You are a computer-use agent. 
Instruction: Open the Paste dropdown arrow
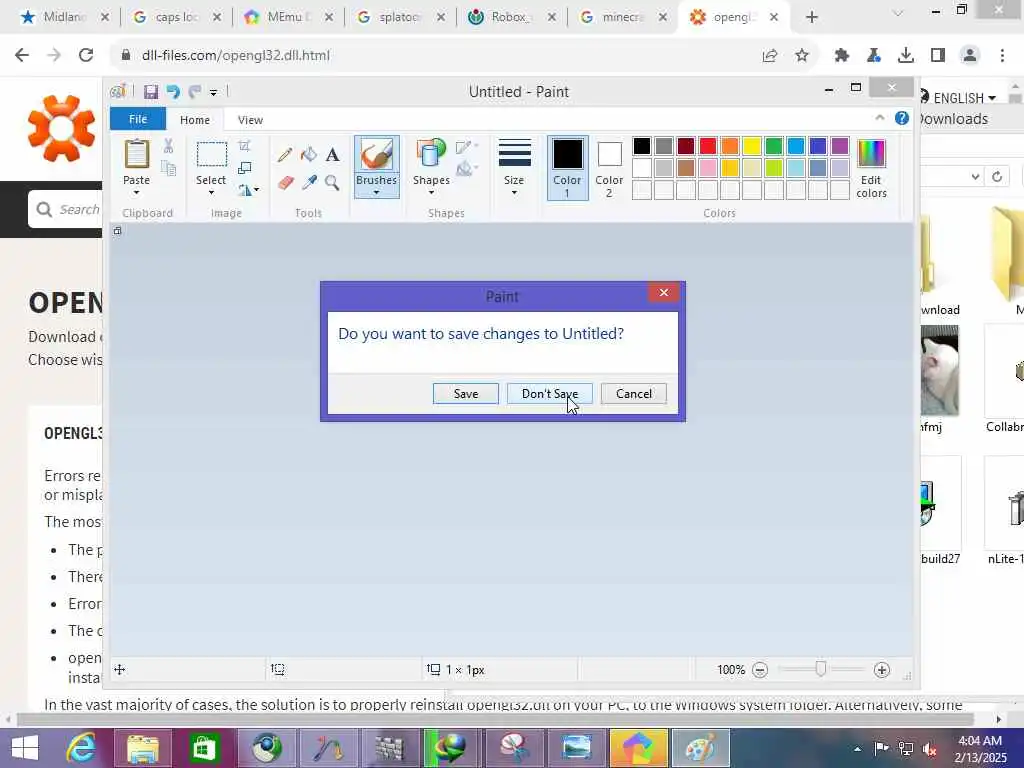(x=136, y=193)
